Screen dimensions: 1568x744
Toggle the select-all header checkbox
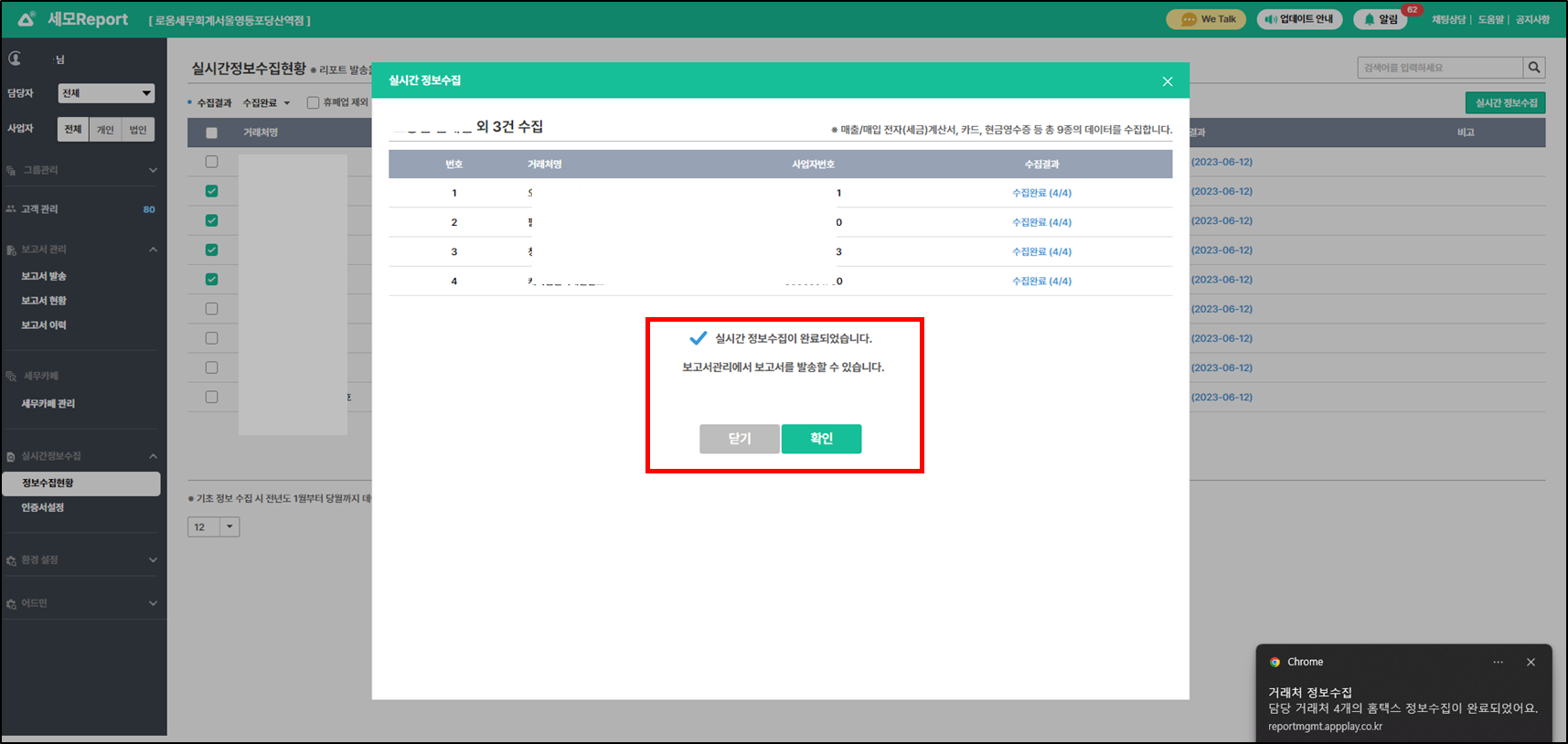(212, 133)
